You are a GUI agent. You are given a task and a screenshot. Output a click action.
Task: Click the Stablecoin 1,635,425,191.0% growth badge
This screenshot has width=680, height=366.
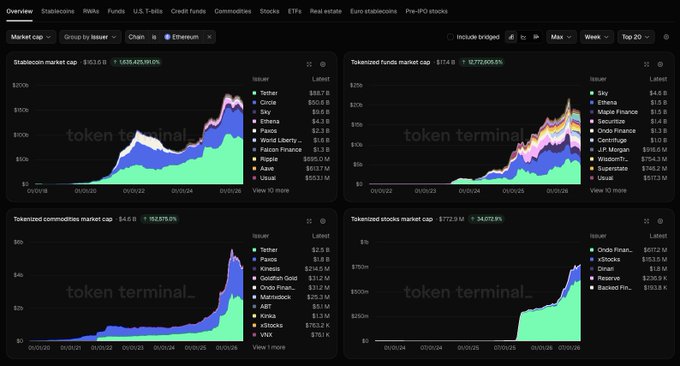pos(137,62)
